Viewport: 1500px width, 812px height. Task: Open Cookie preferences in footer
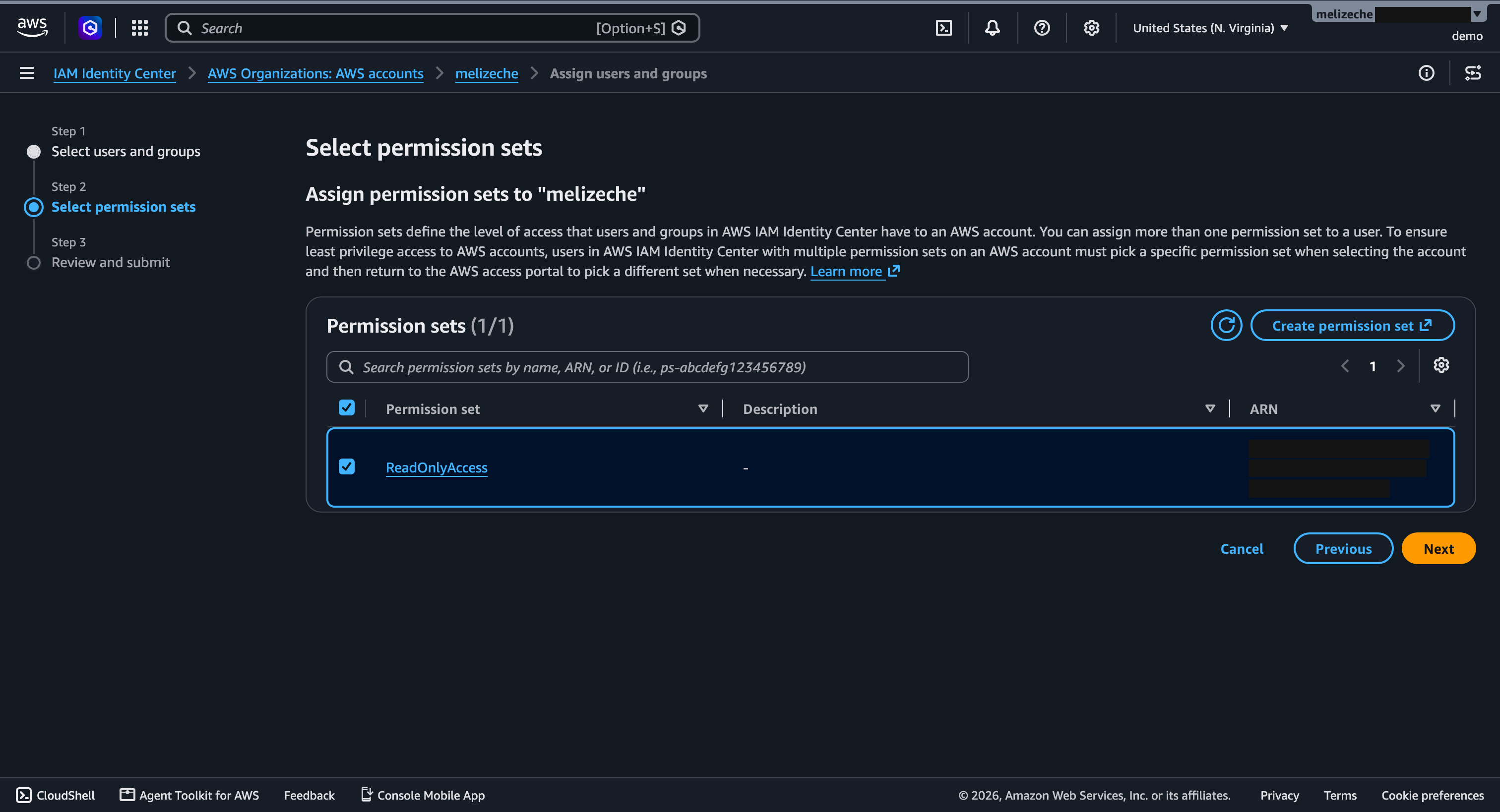point(1433,795)
